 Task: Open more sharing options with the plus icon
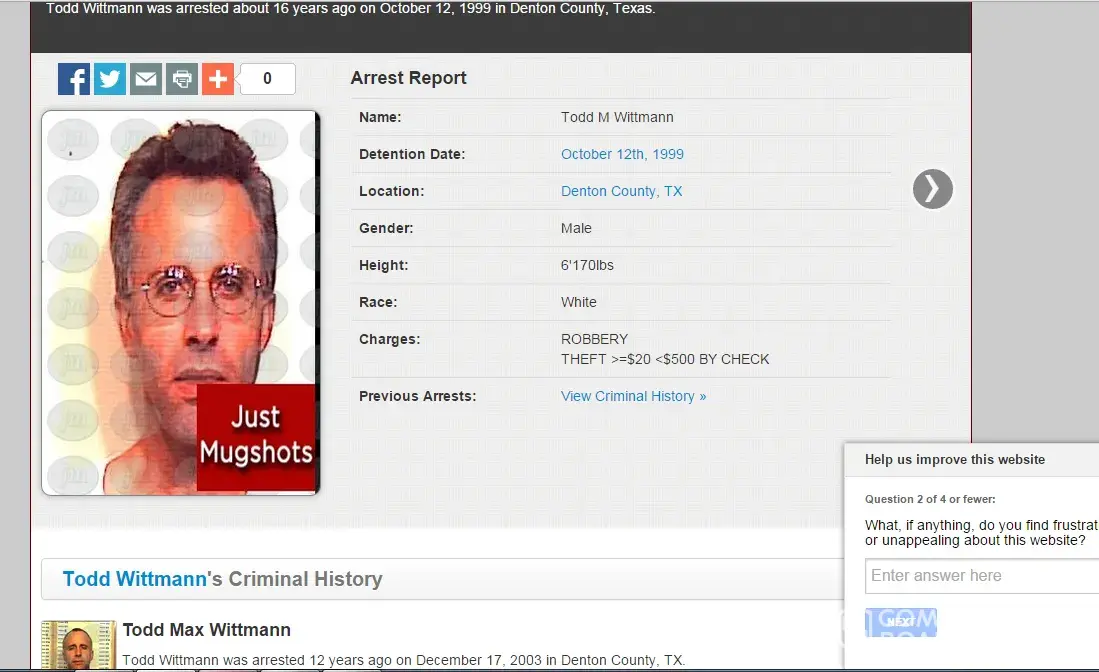(x=217, y=79)
